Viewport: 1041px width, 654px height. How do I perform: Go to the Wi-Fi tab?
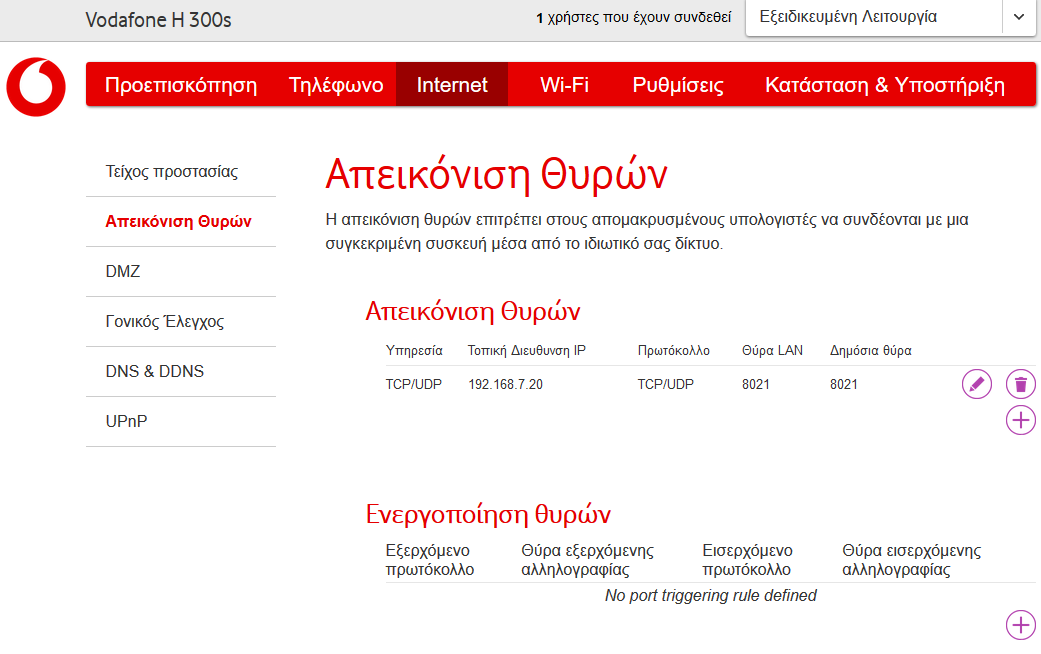pyautogui.click(x=564, y=84)
